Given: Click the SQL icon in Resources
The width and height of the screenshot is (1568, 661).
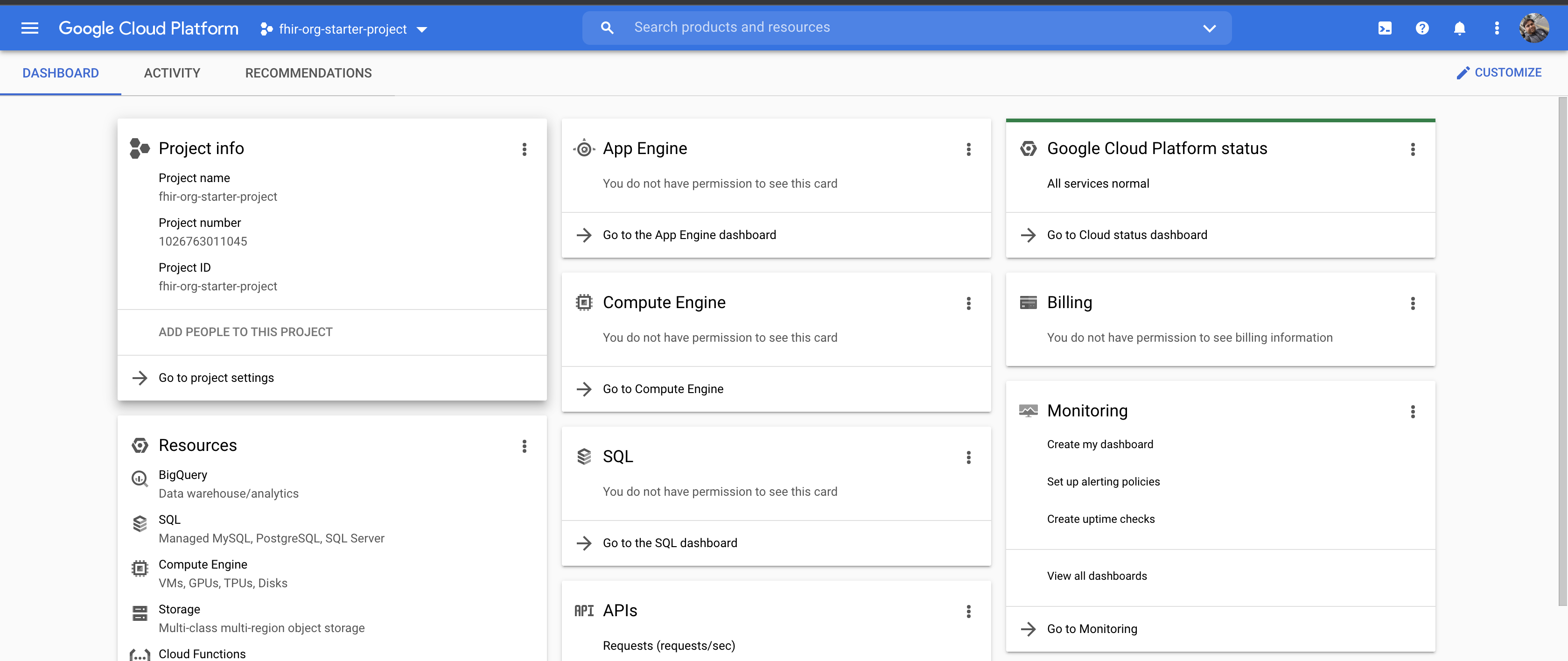Looking at the screenshot, I should [140, 523].
